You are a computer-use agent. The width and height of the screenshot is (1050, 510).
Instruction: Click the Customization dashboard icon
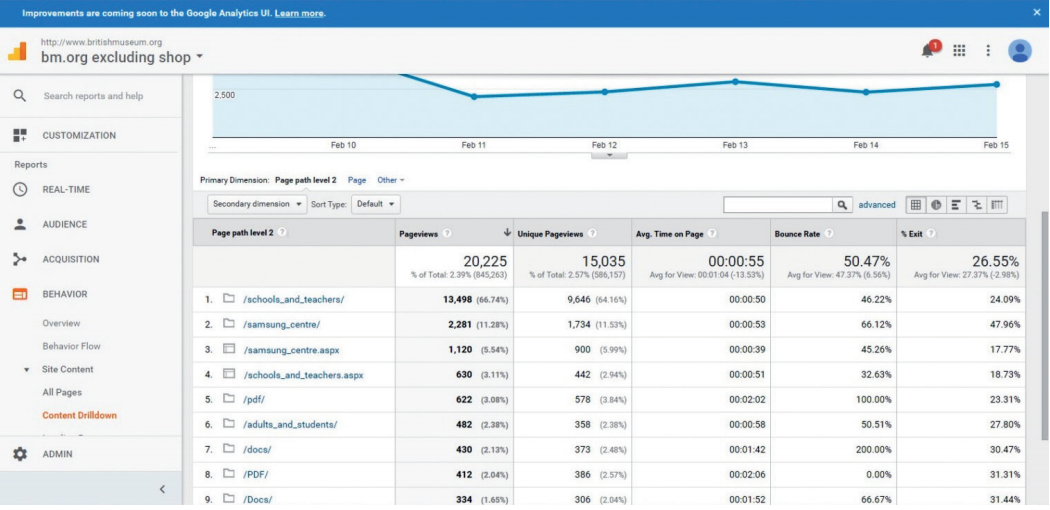click(20, 135)
